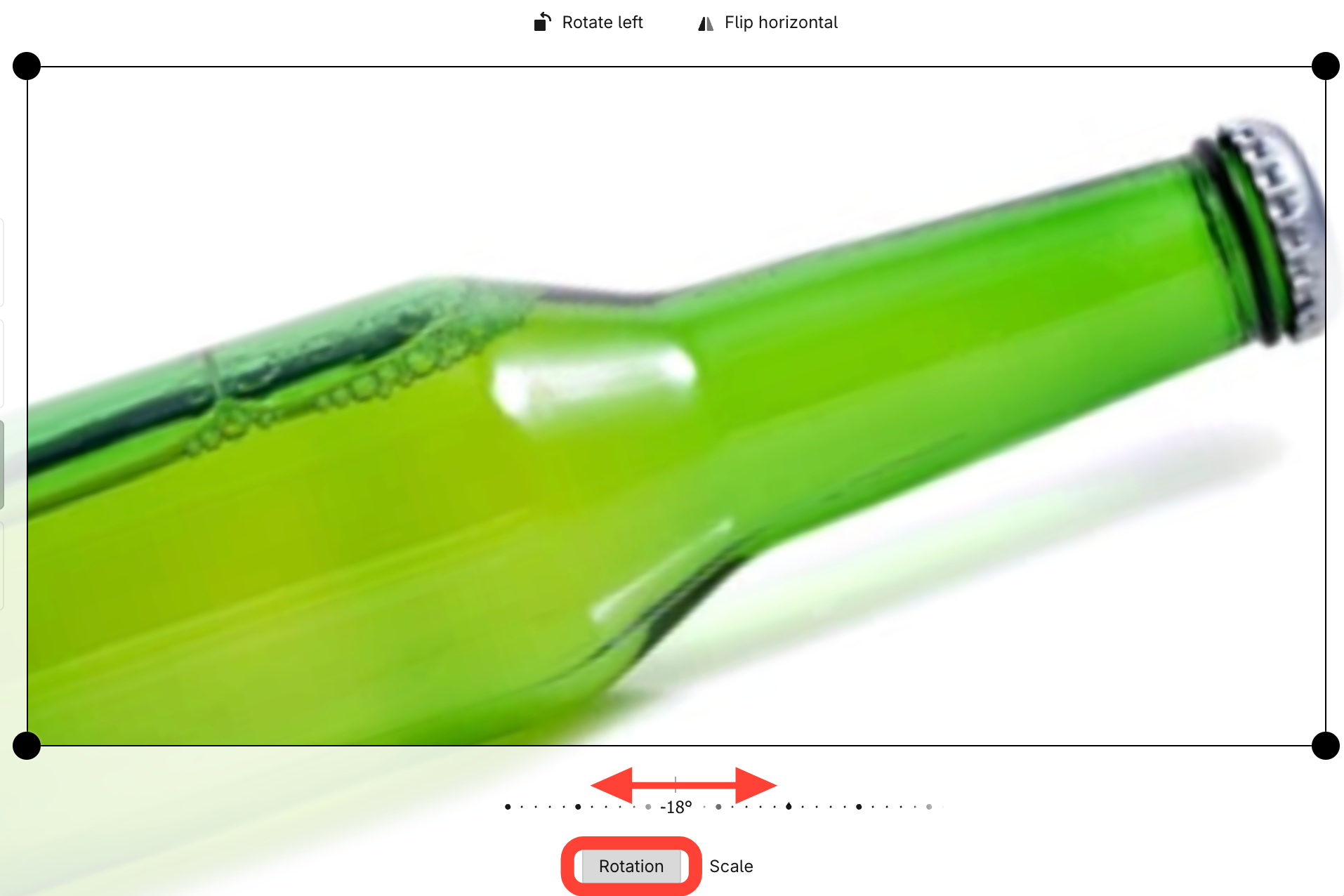Viewport: 1344px width, 896px height.
Task: Click the center tick above the angle
Action: pyautogui.click(x=676, y=784)
